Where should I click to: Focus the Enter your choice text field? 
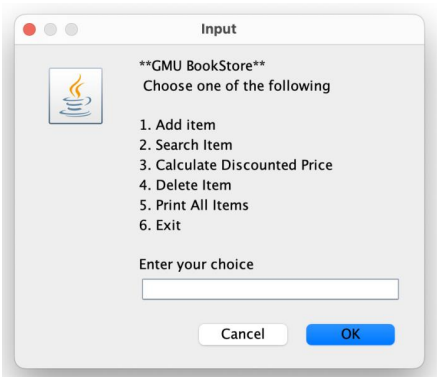[x=270, y=289]
